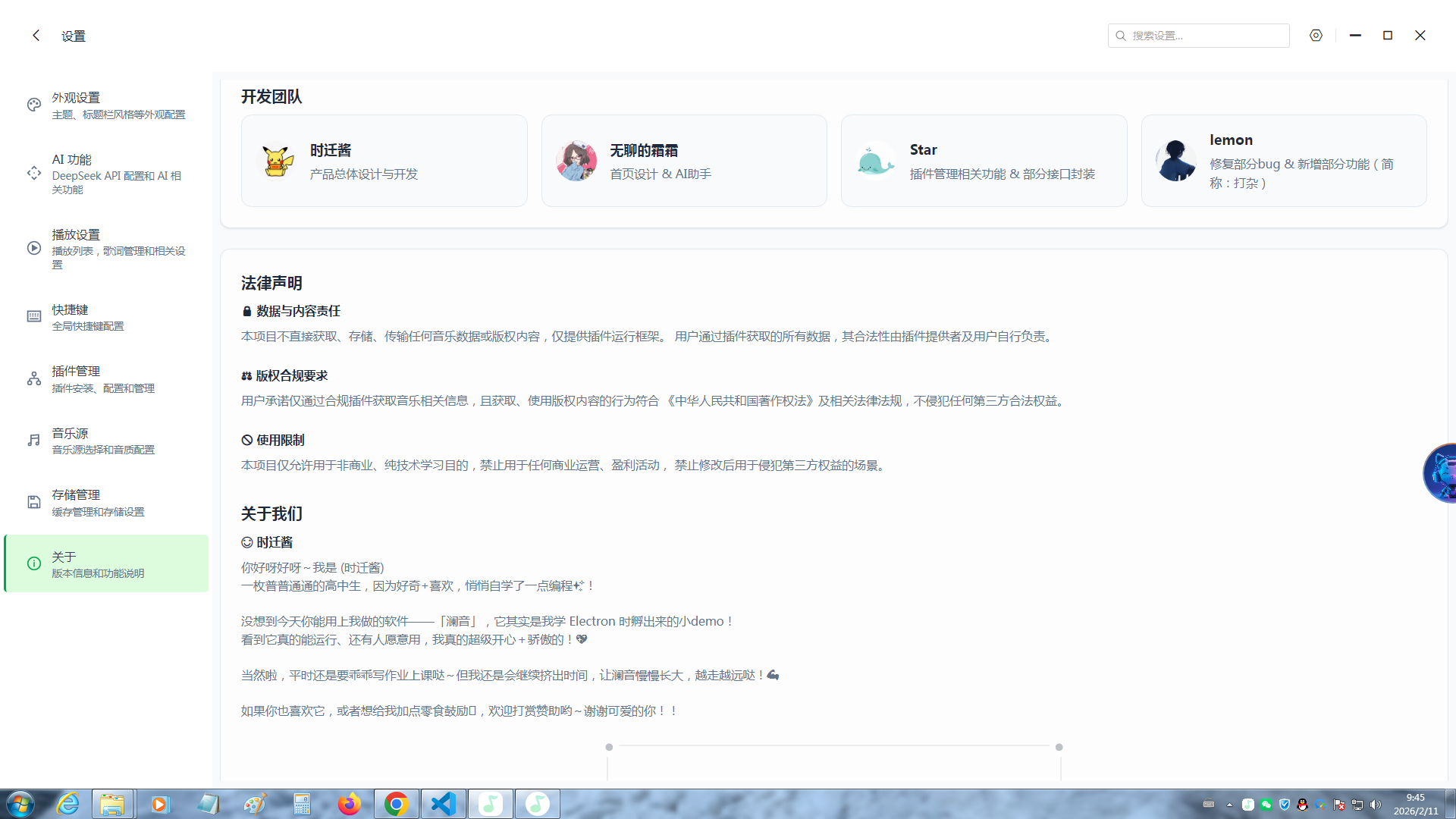Click the keyboard icon for 快捷键

[x=34, y=317]
